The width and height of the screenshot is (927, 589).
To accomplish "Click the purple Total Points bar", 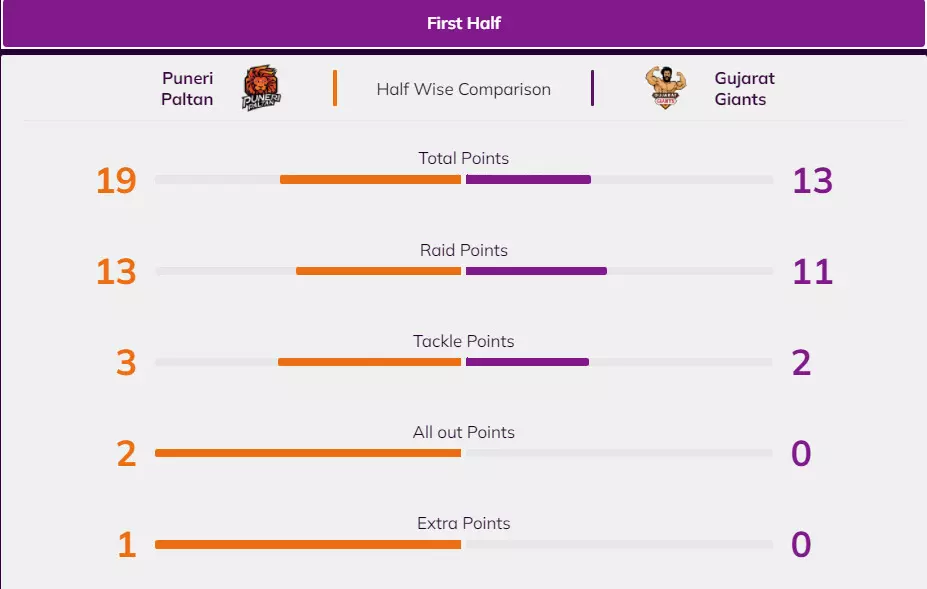I will tap(528, 180).
